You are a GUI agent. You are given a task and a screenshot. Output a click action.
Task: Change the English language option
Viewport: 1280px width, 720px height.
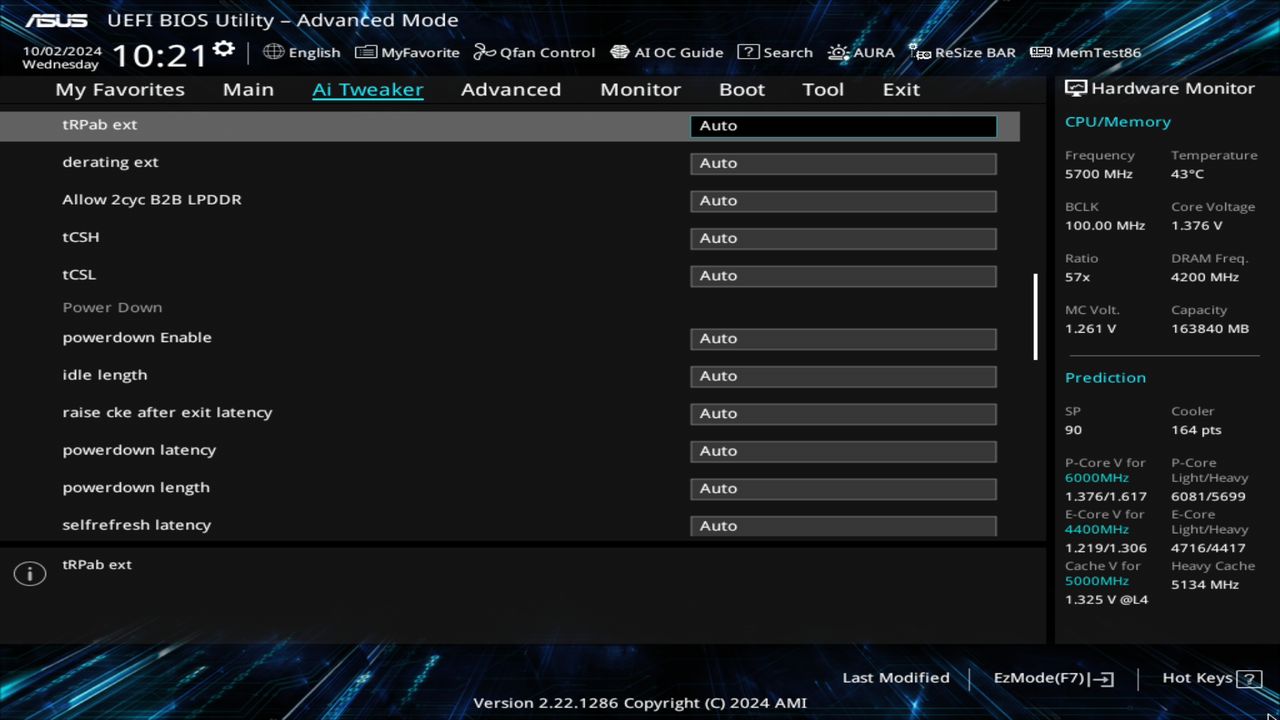[302, 52]
